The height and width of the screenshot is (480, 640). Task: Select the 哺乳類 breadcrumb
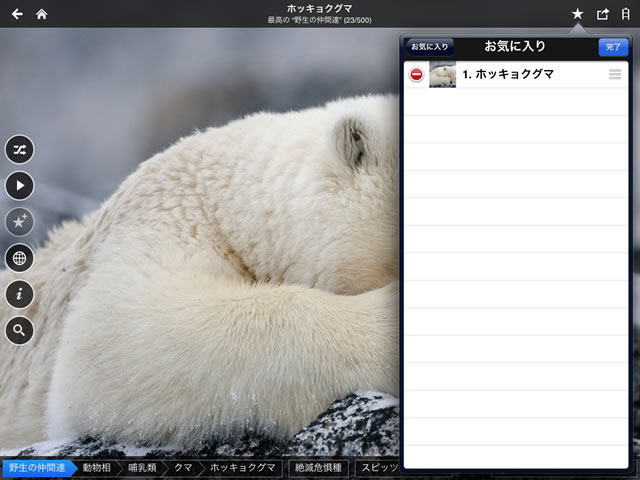142,468
